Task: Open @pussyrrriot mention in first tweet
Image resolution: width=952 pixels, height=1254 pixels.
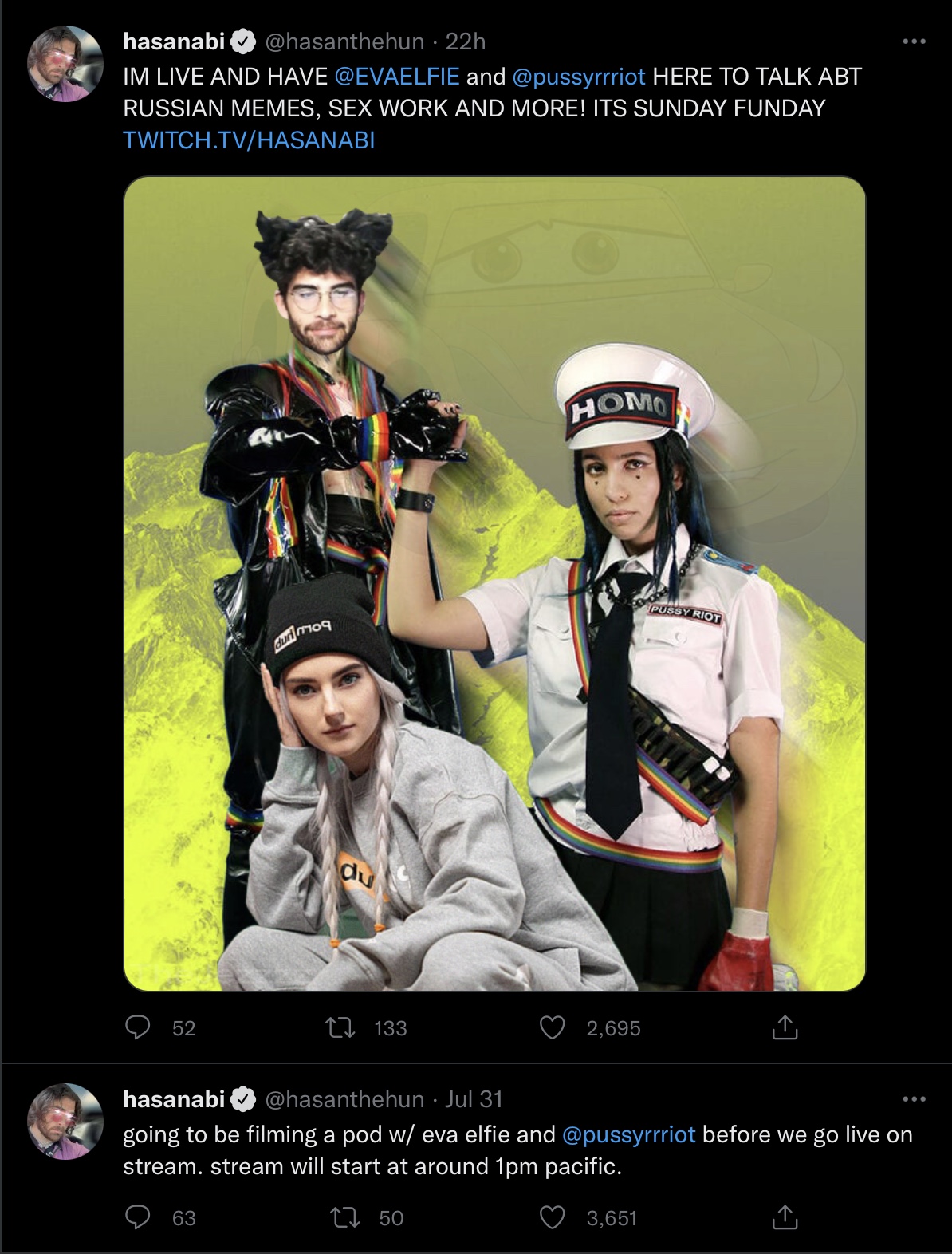Action: pos(579,77)
